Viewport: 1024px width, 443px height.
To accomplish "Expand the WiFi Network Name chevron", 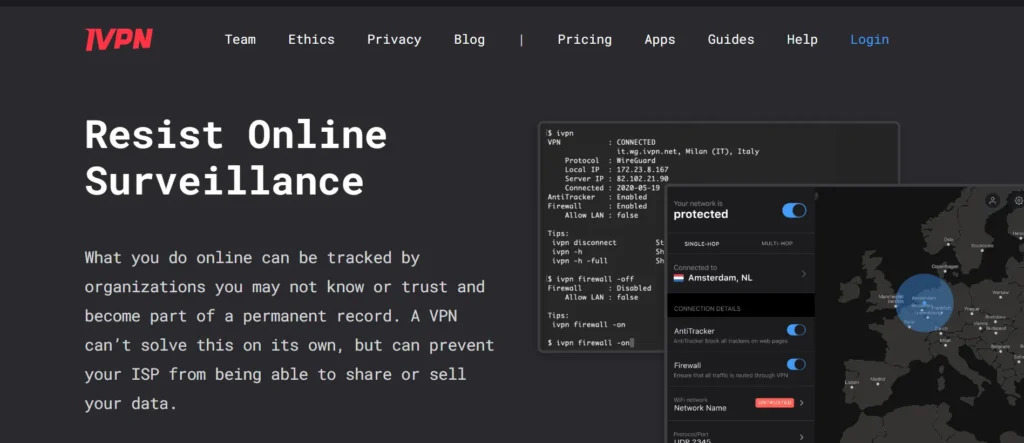I will (x=802, y=403).
